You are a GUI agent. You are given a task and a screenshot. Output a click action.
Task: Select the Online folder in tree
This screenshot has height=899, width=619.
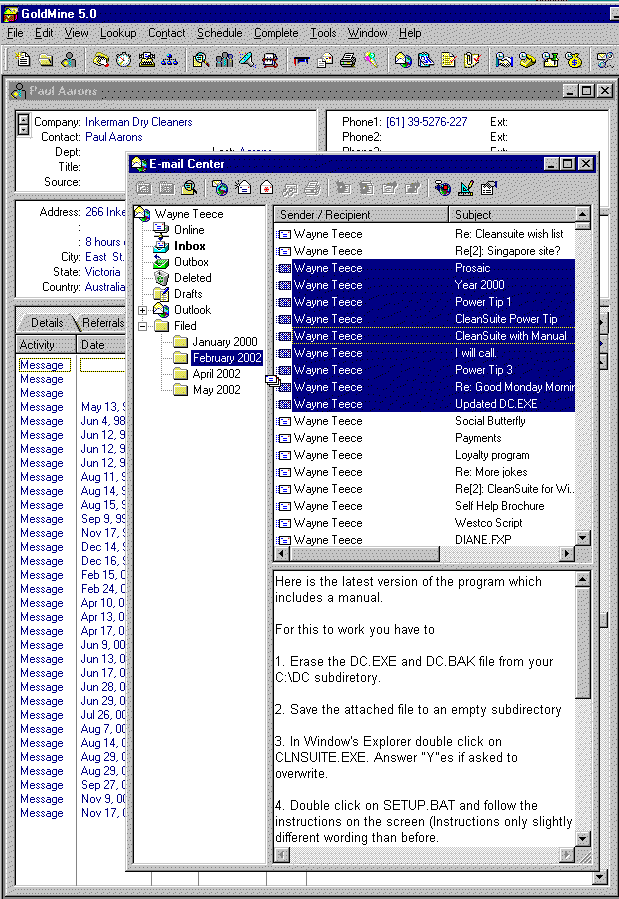(189, 230)
